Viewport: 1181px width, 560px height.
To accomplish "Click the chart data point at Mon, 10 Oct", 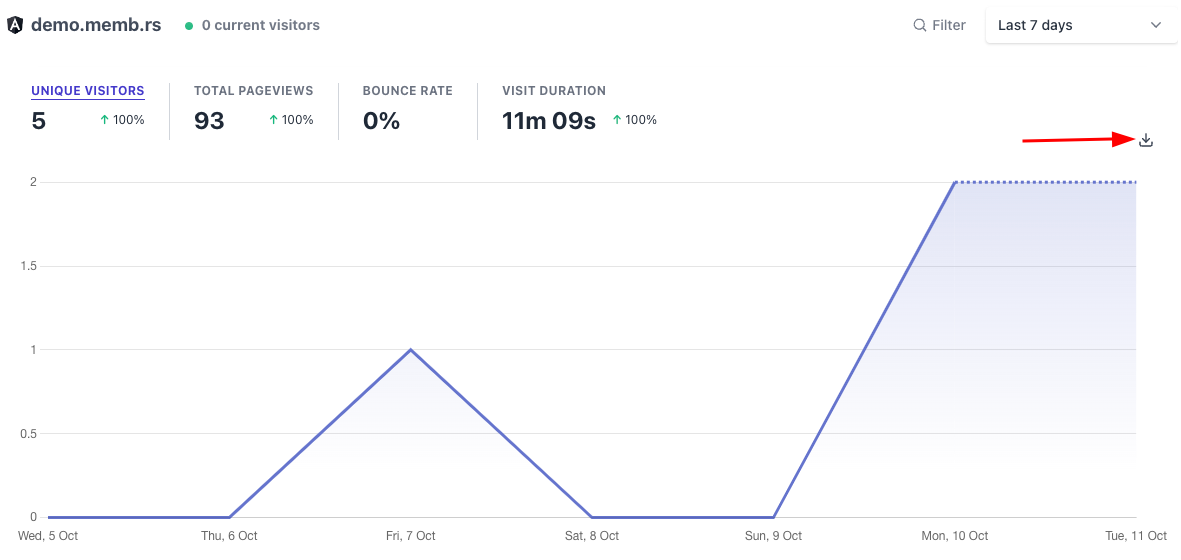I will pyautogui.click(x=955, y=183).
